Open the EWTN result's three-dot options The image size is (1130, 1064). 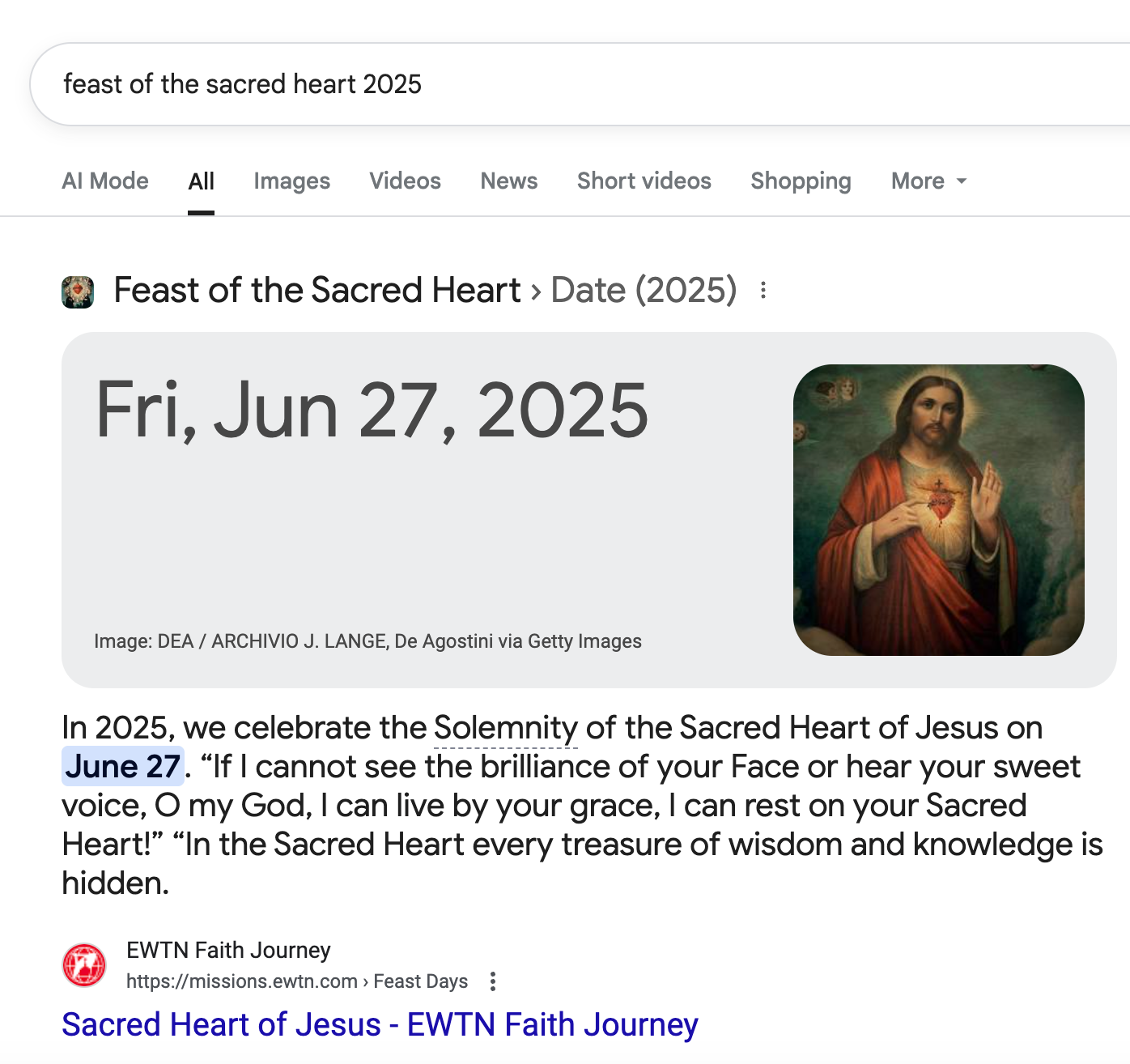pyautogui.click(x=492, y=982)
